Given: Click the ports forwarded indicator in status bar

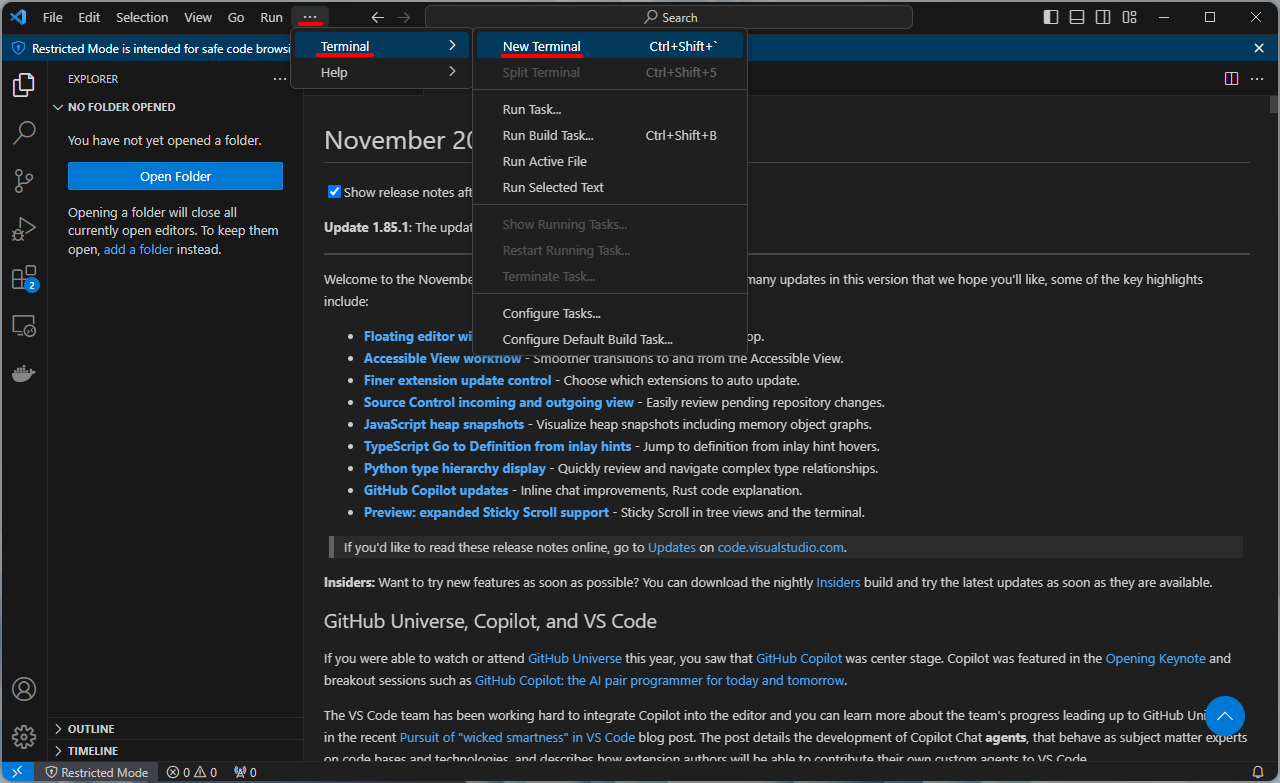Looking at the screenshot, I should tap(245, 772).
